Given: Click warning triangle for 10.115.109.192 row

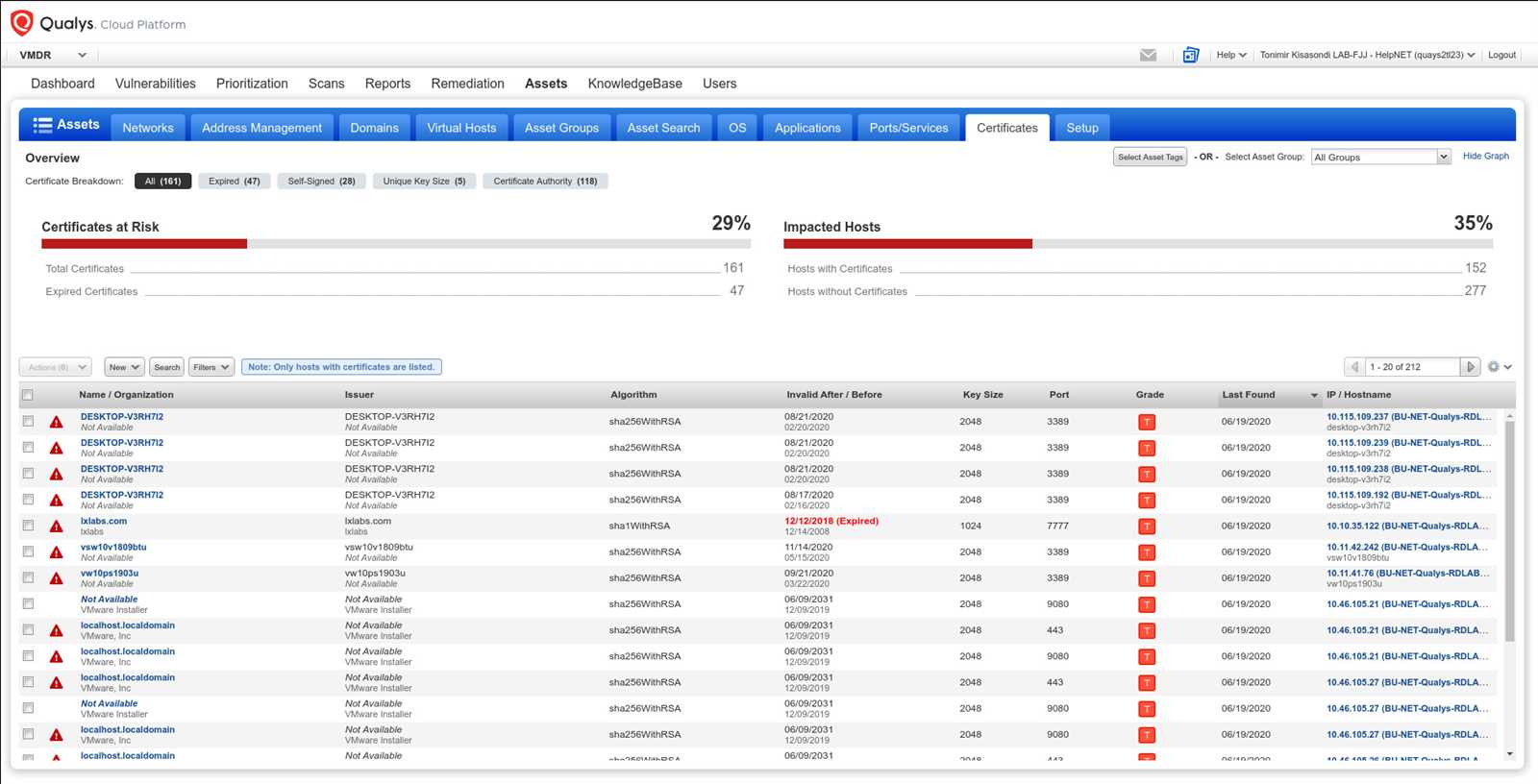Looking at the screenshot, I should [x=57, y=501].
